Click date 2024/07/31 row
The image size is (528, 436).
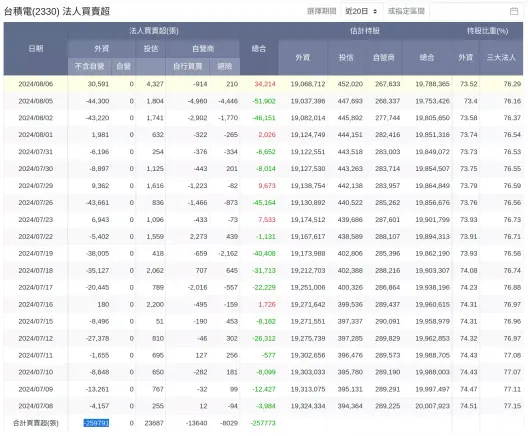pos(36,152)
